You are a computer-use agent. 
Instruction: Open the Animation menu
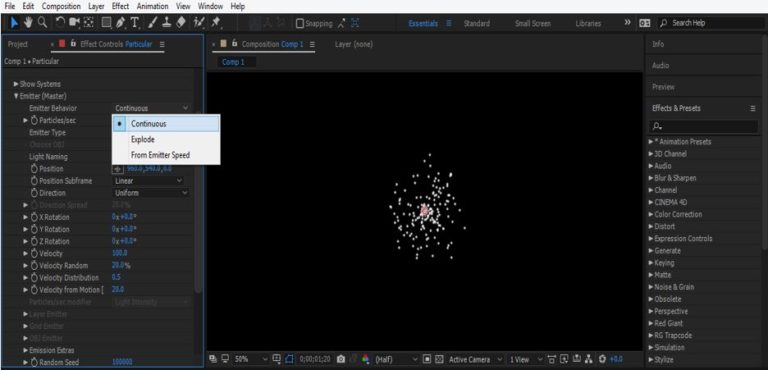click(152, 6)
